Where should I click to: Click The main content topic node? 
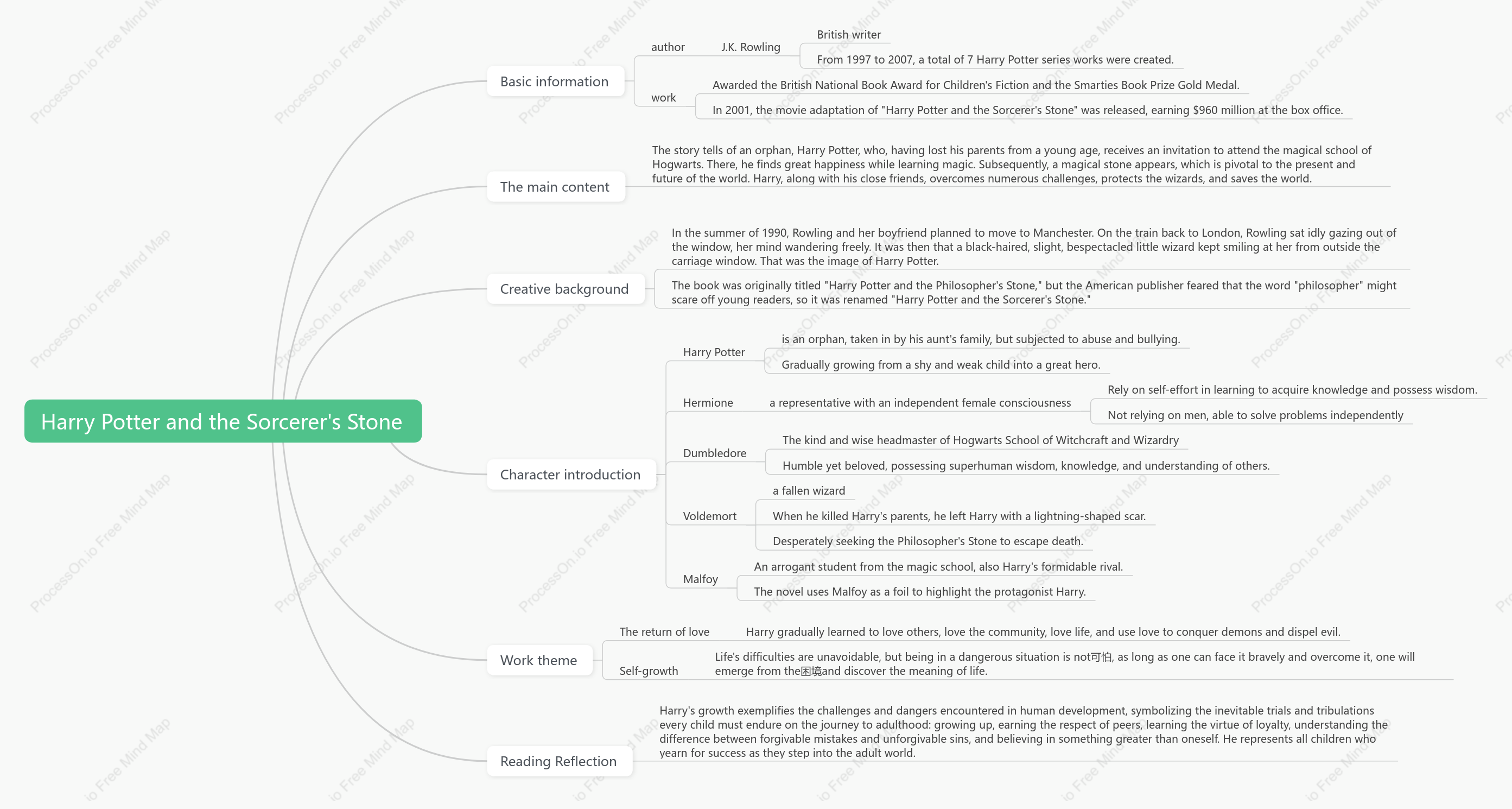555,187
